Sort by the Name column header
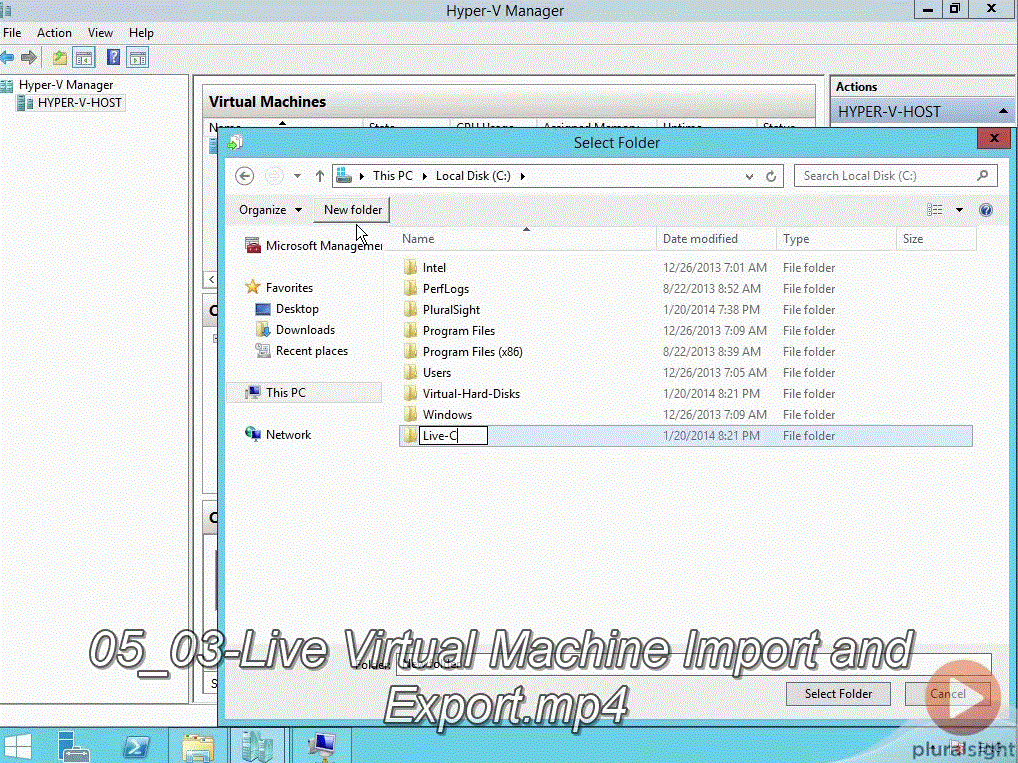1018x763 pixels. pyautogui.click(x=527, y=239)
